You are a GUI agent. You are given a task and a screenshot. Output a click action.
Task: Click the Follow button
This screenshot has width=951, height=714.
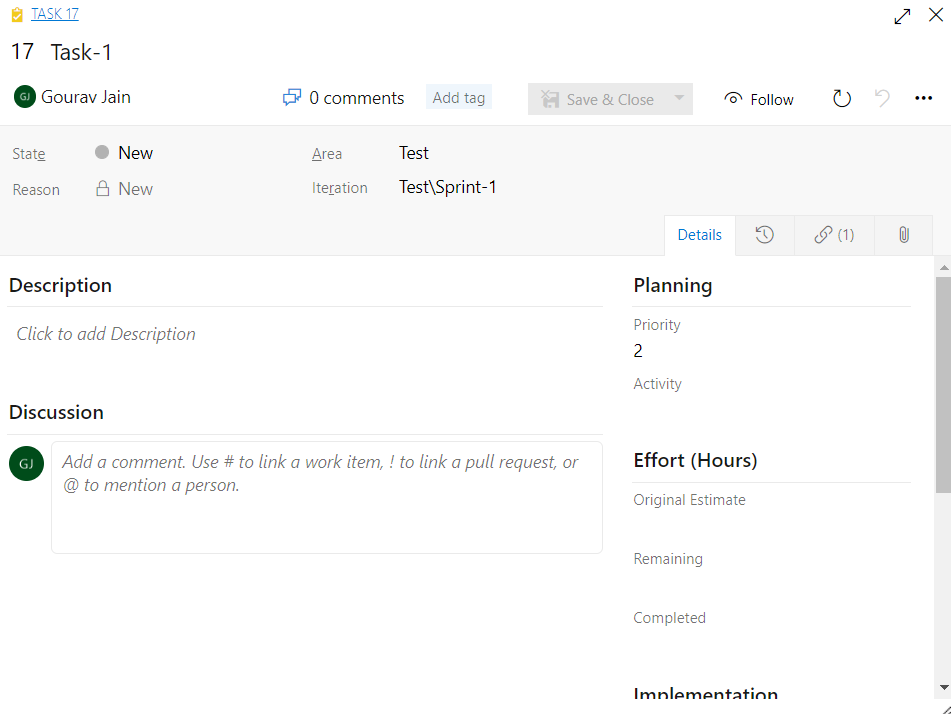click(759, 98)
